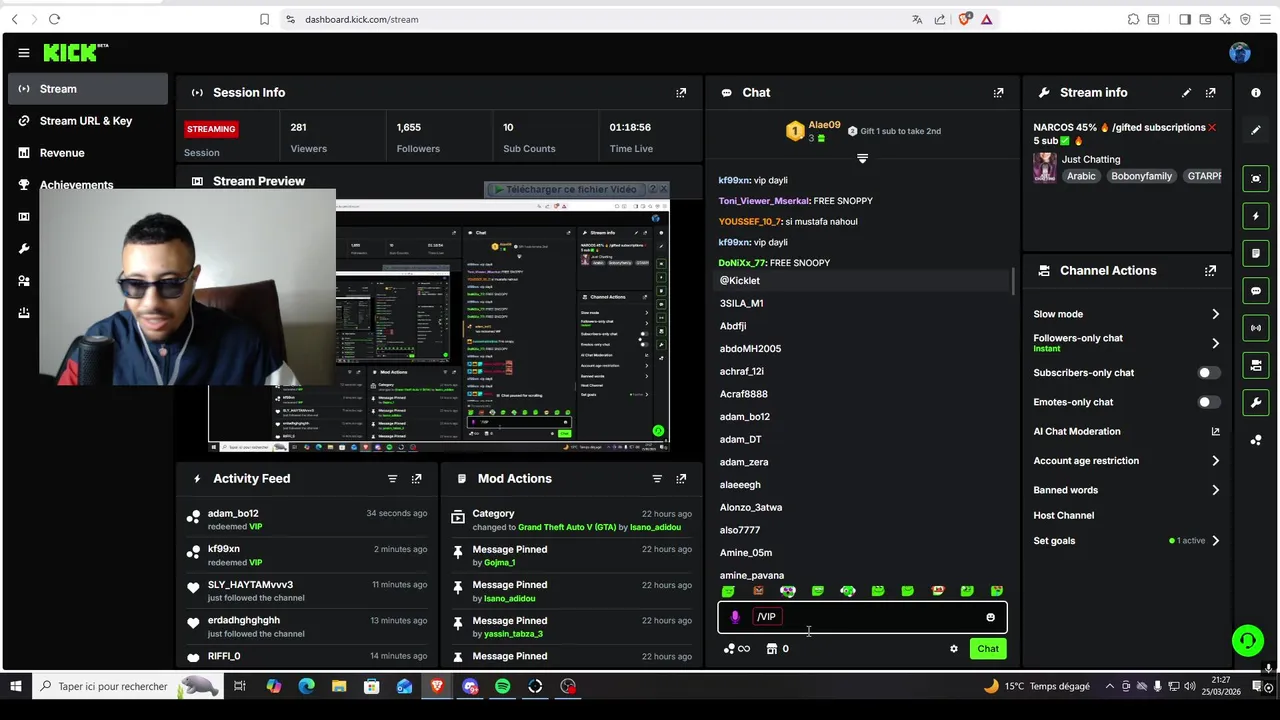Toggle the session info broadcast icon
The height and width of the screenshot is (720, 1280).
1256,328
